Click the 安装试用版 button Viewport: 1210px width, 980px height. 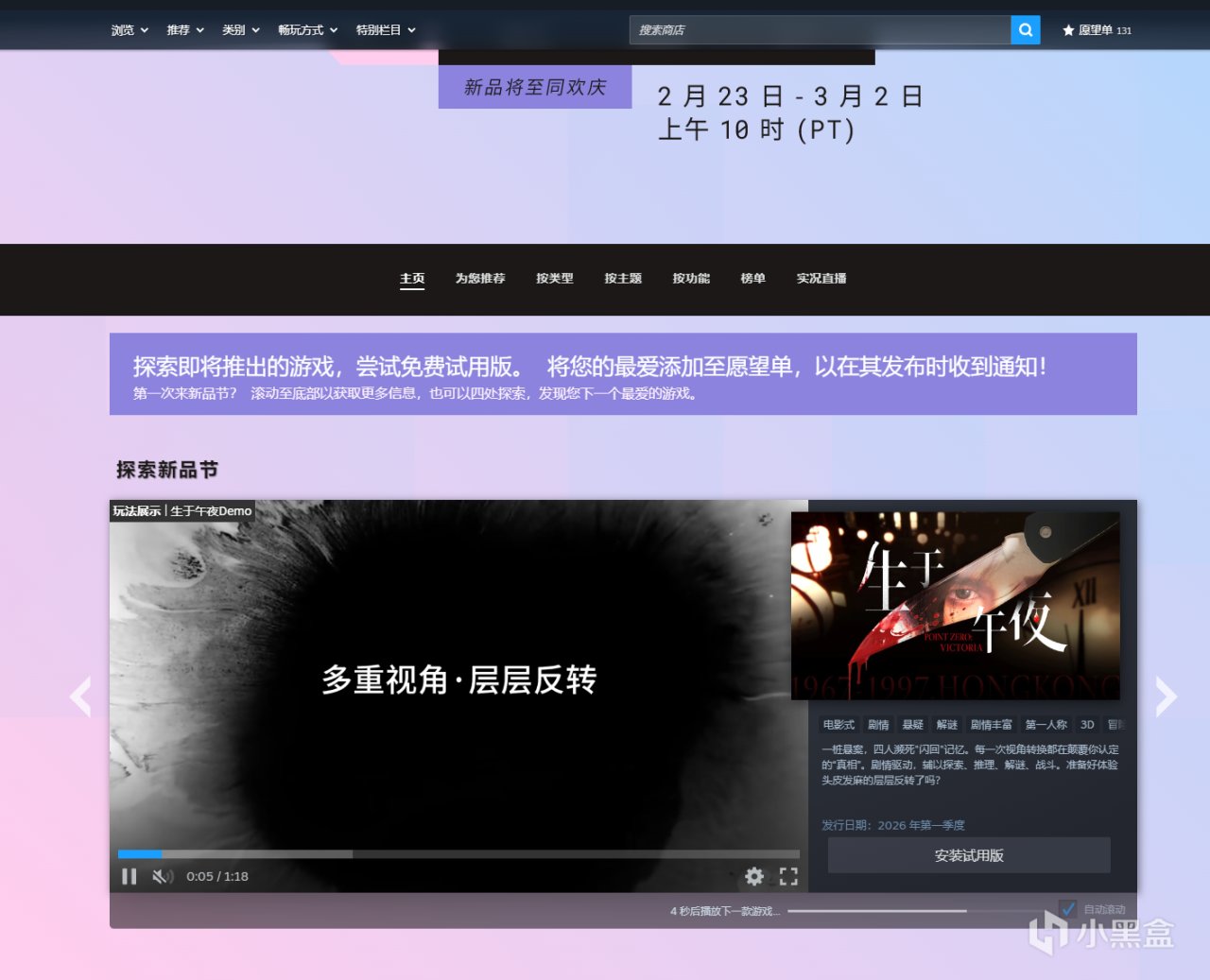pyautogui.click(x=969, y=855)
